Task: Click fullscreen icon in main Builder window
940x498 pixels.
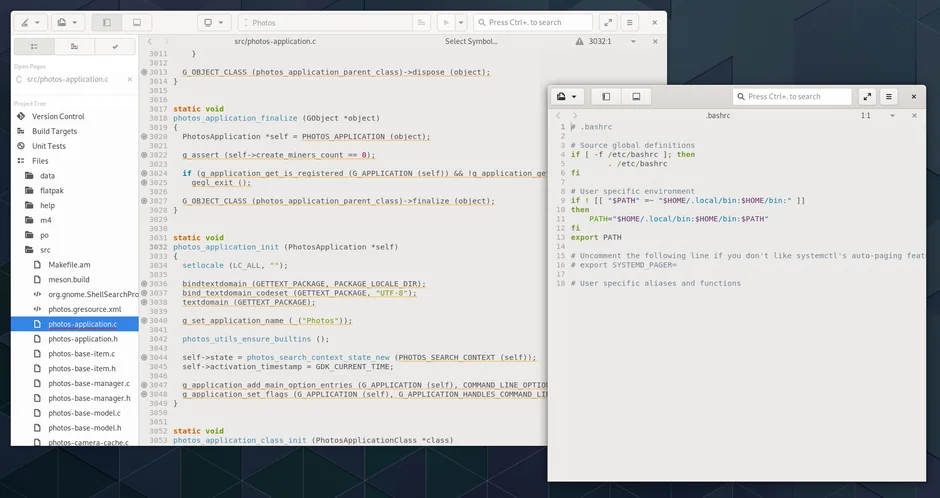Action: point(608,22)
